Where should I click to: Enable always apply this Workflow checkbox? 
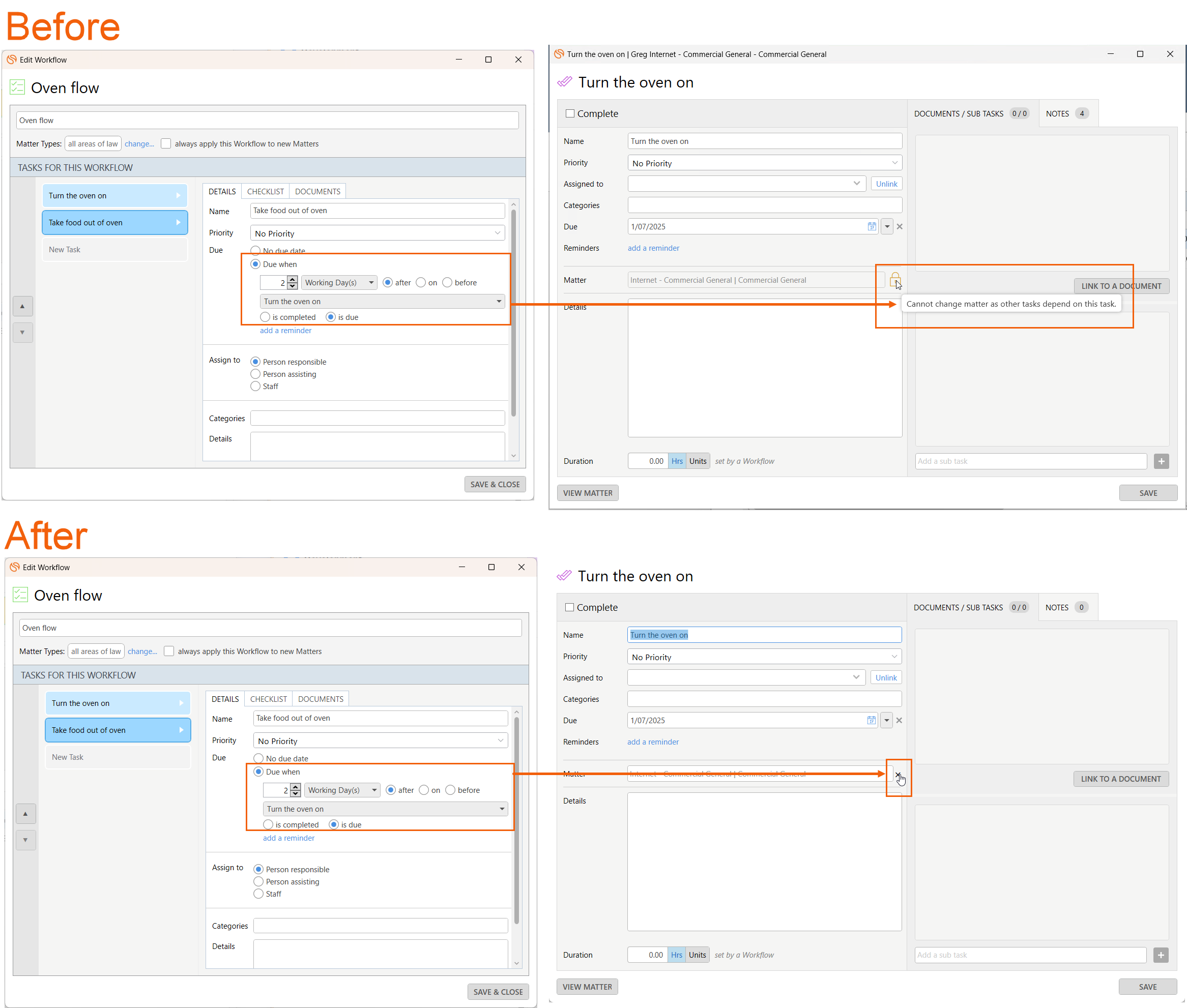(x=166, y=143)
